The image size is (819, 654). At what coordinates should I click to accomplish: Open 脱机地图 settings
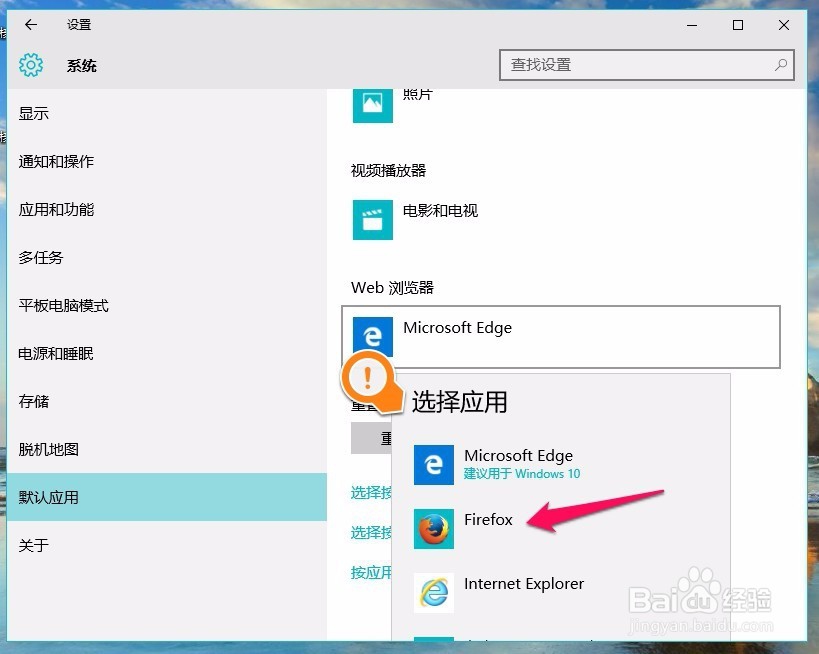tap(167, 449)
